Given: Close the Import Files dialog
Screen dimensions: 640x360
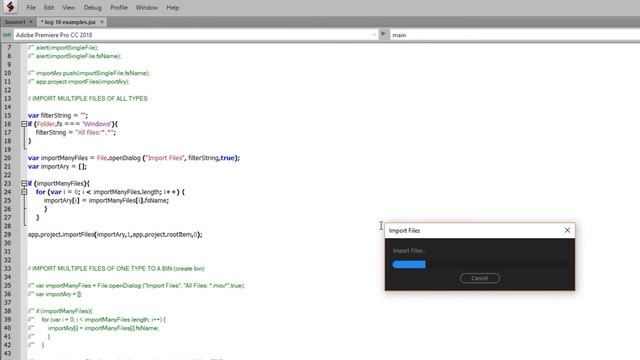Looking at the screenshot, I should pos(567,230).
